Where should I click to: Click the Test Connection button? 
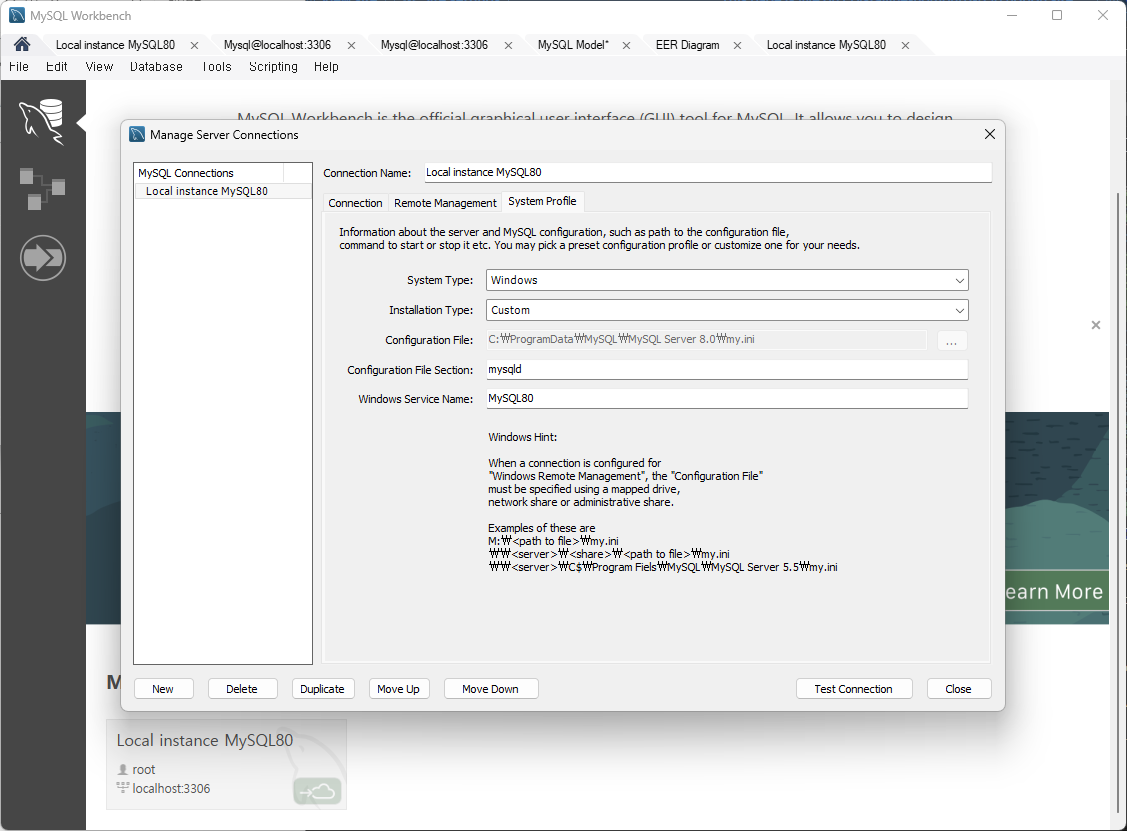coord(853,689)
